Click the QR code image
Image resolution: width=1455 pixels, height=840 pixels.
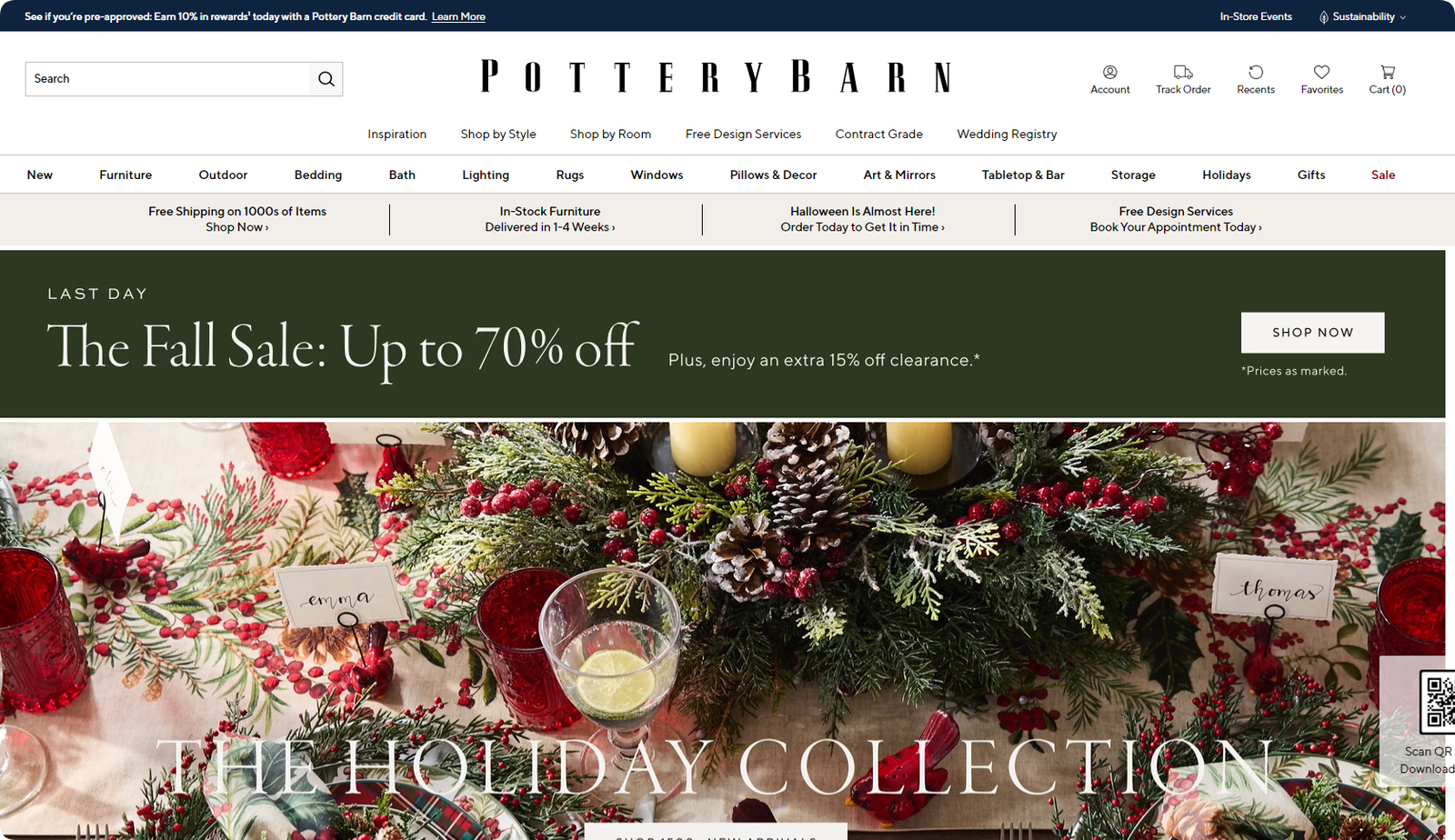[x=1438, y=702]
